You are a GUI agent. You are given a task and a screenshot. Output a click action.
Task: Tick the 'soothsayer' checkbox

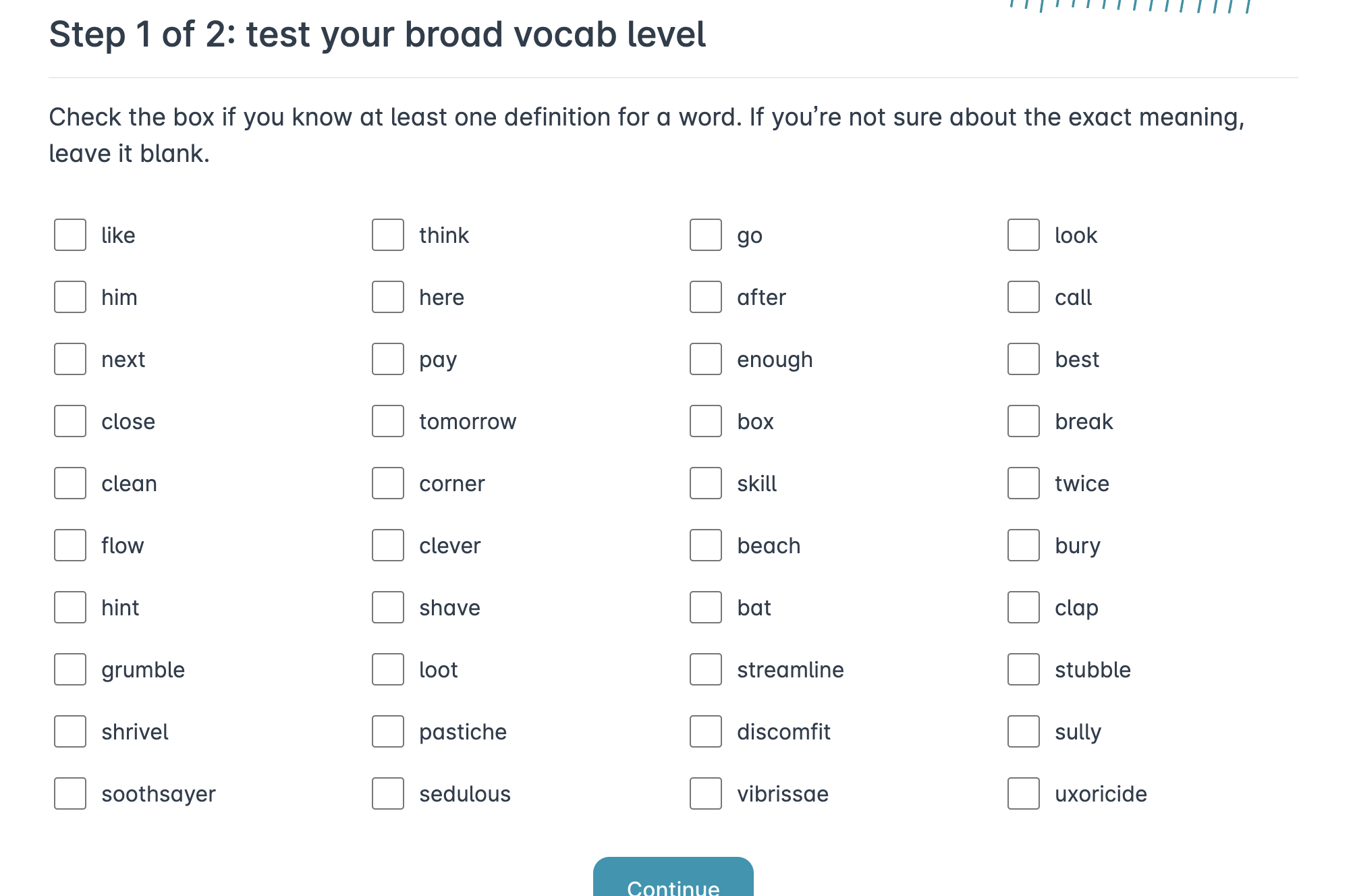pyautogui.click(x=70, y=793)
